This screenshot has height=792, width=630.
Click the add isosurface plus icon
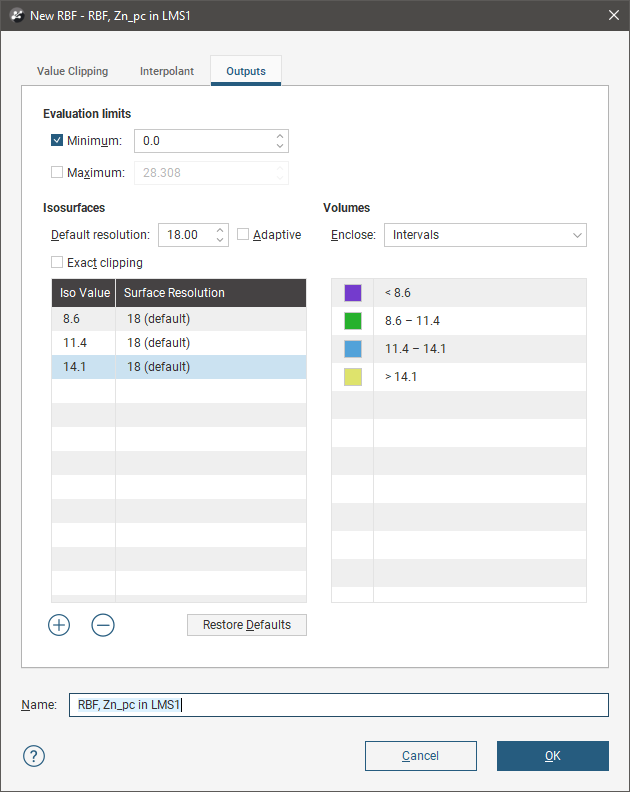pos(59,625)
